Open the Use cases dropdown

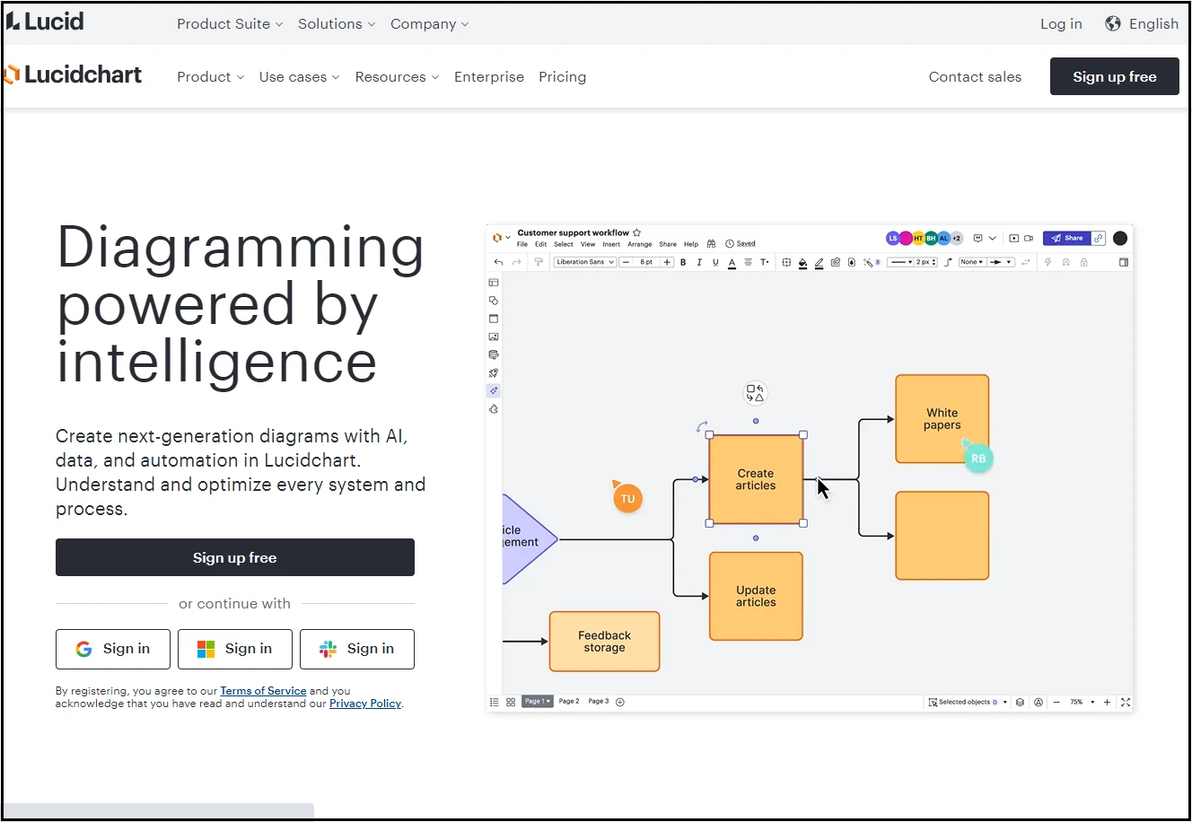click(x=299, y=77)
